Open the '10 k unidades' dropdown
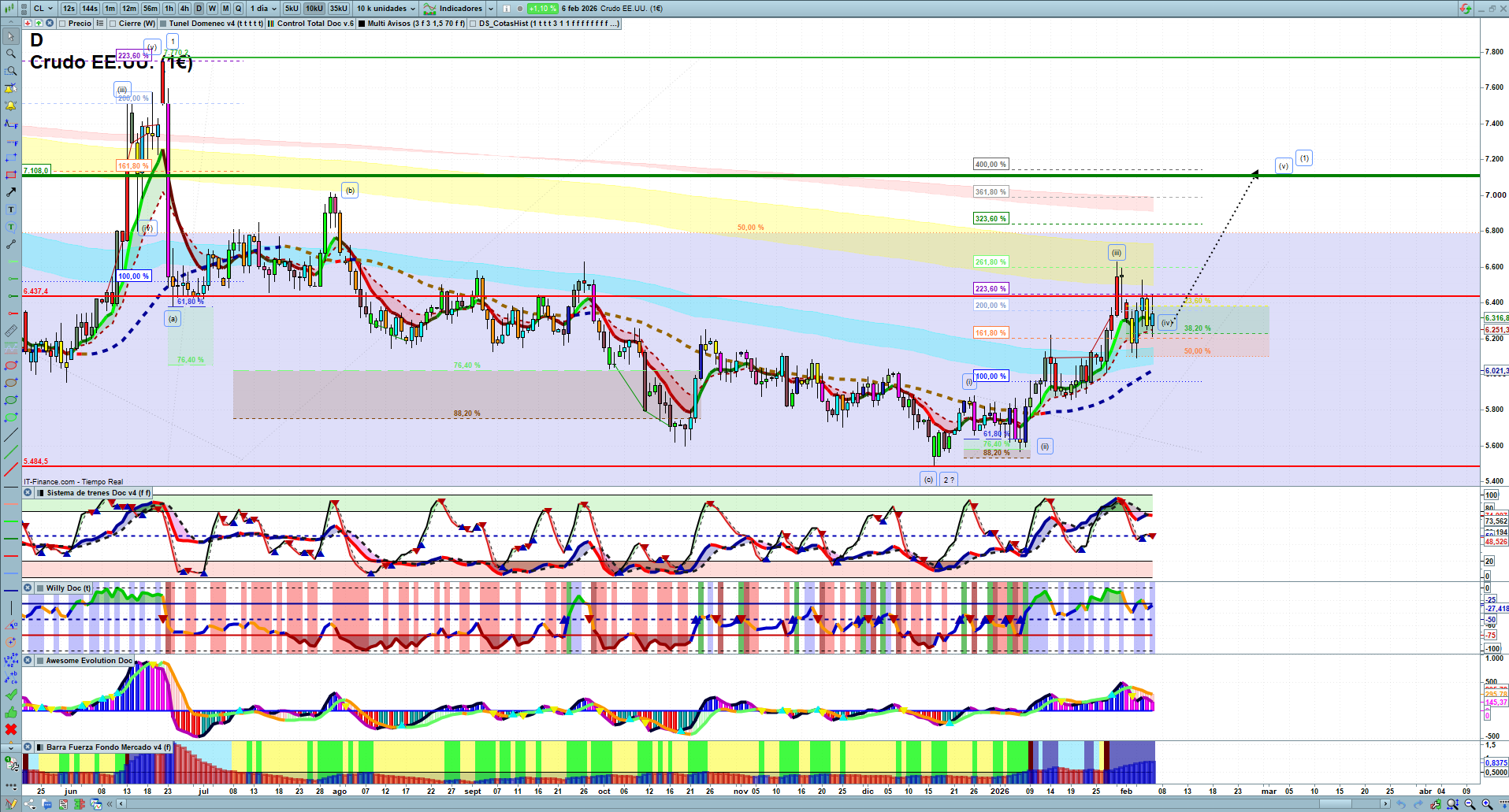 click(386, 9)
